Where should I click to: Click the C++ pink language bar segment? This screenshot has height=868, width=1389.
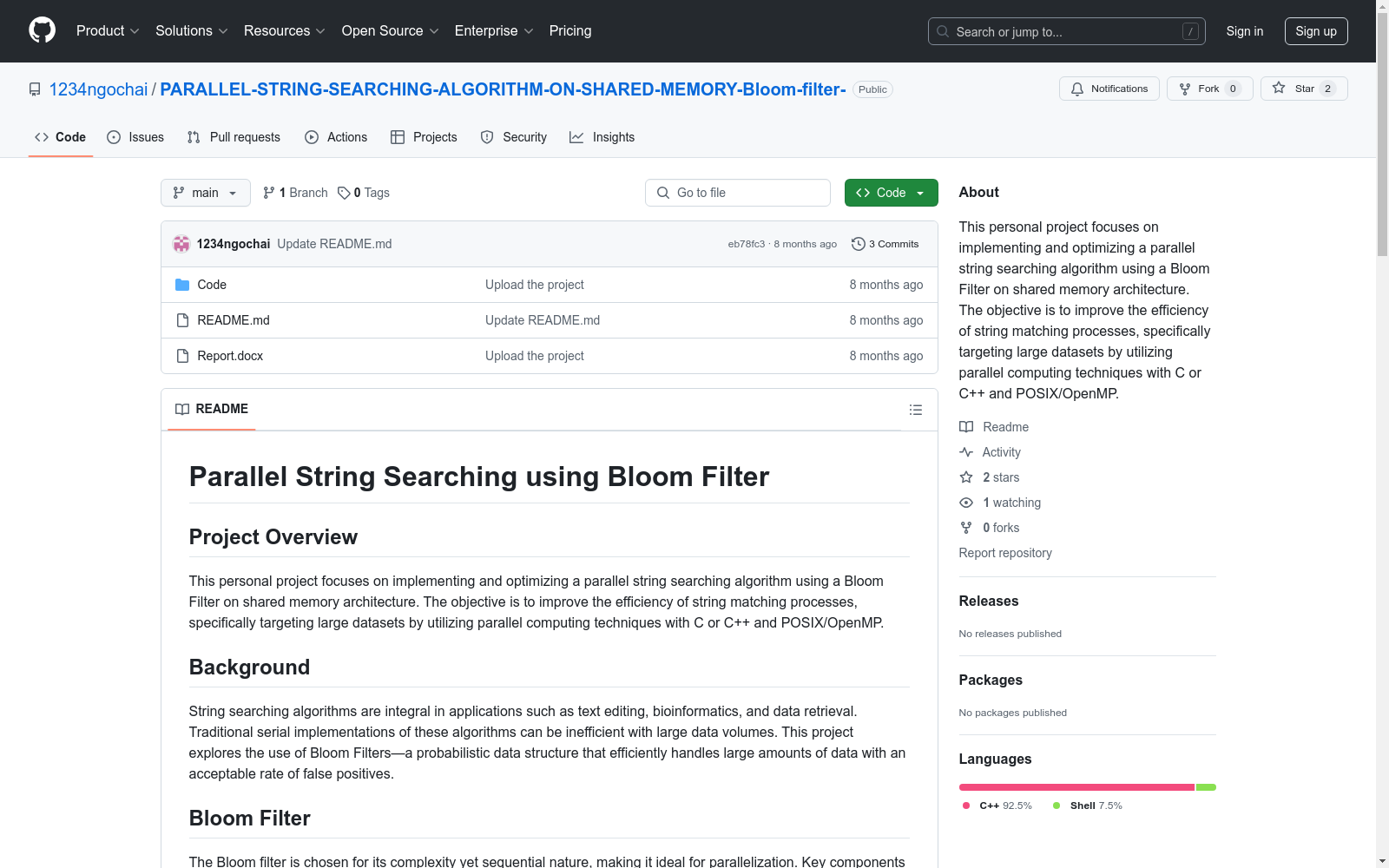1076,787
